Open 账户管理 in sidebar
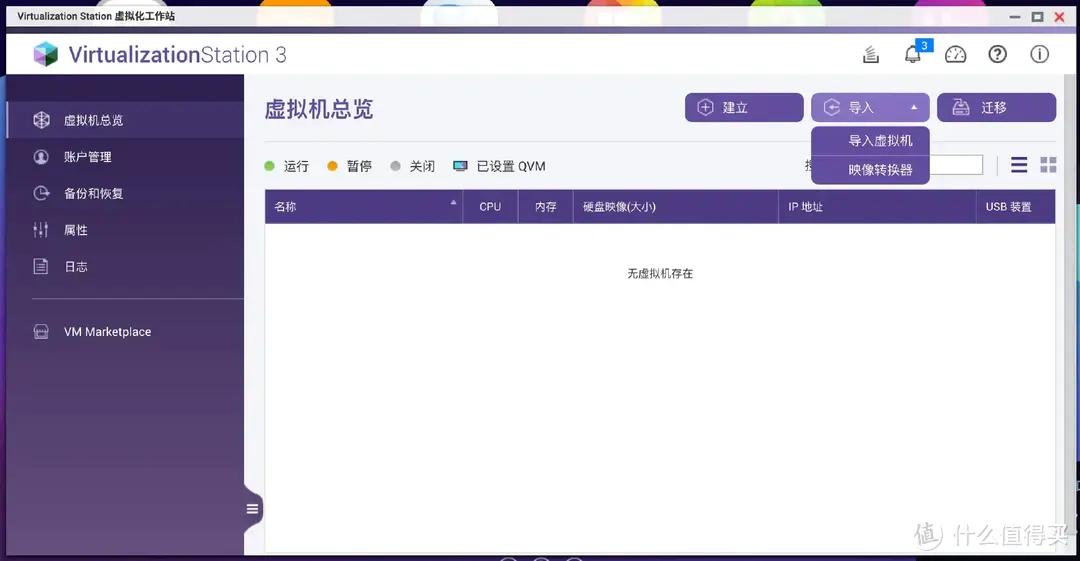The width and height of the screenshot is (1080, 561). coord(125,156)
